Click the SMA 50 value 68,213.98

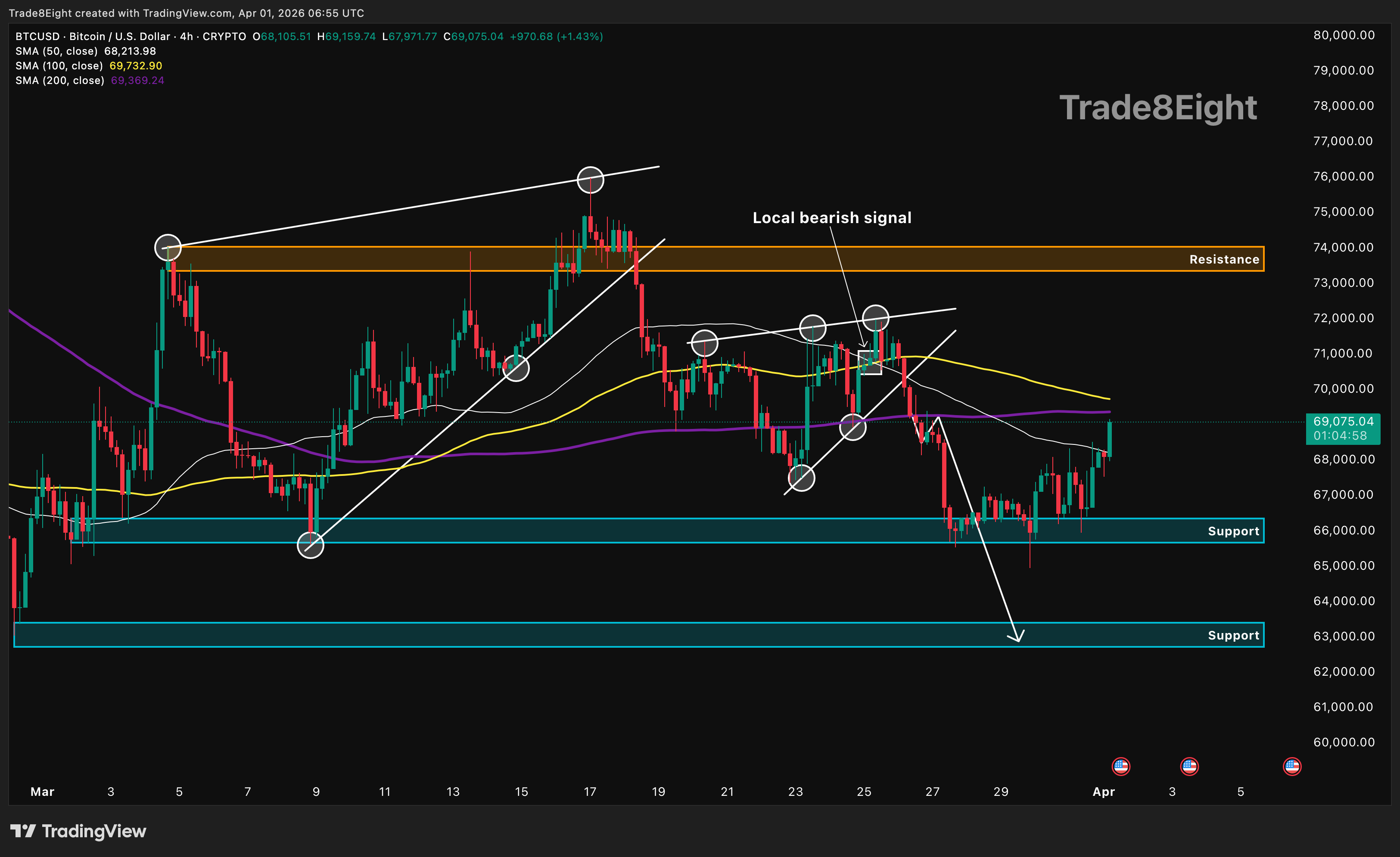tap(130, 51)
